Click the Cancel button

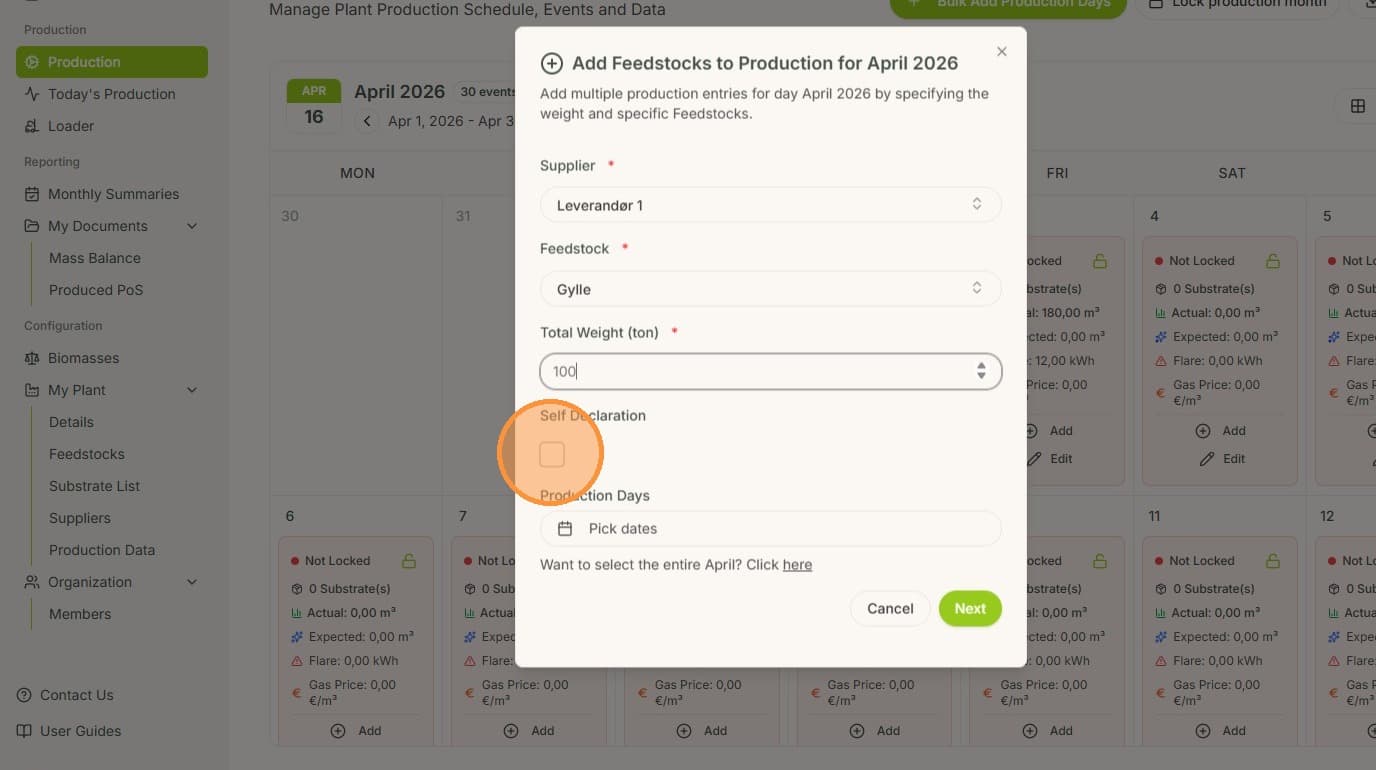[x=890, y=609]
